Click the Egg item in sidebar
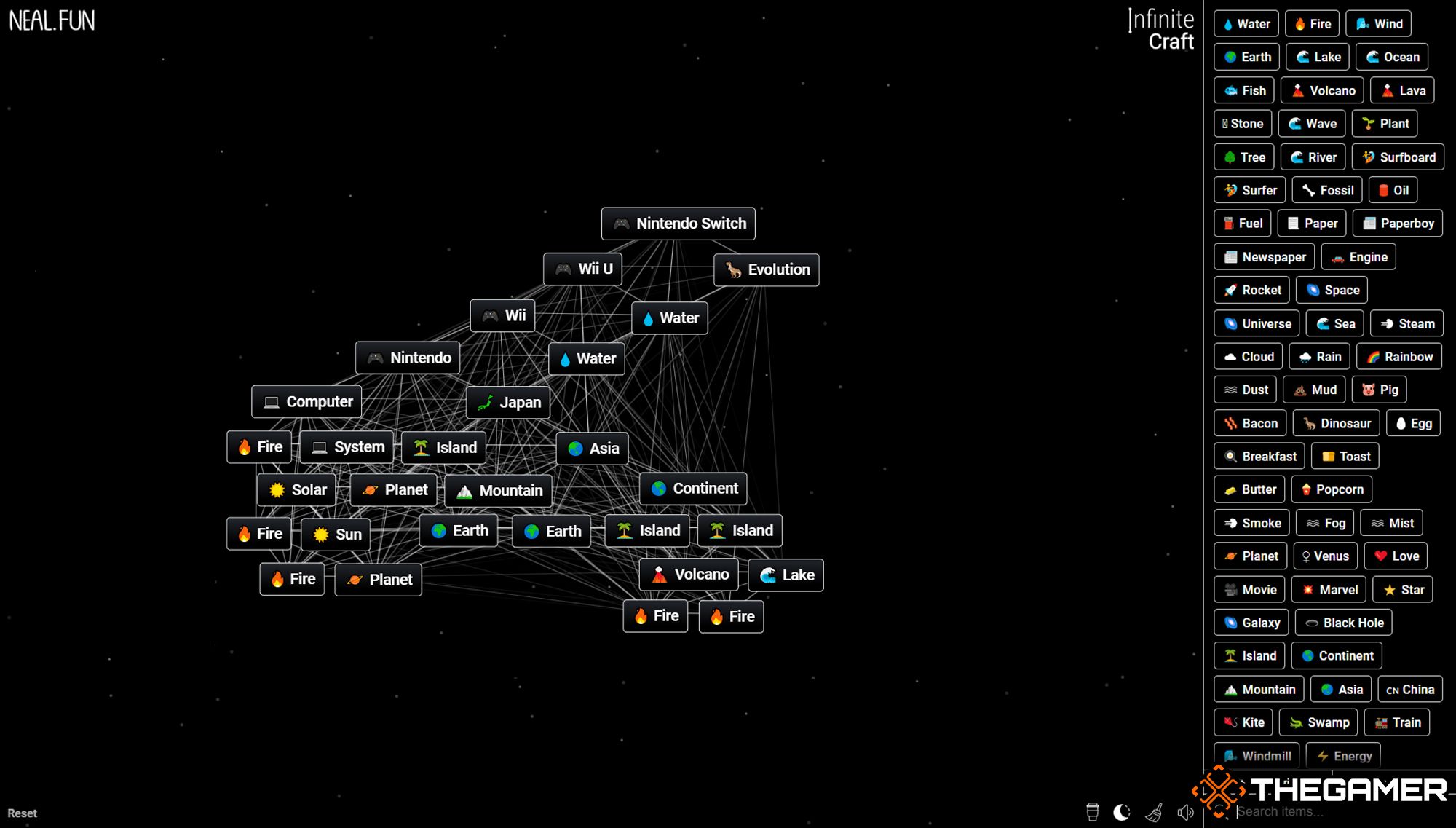1456x828 pixels. tap(1414, 424)
